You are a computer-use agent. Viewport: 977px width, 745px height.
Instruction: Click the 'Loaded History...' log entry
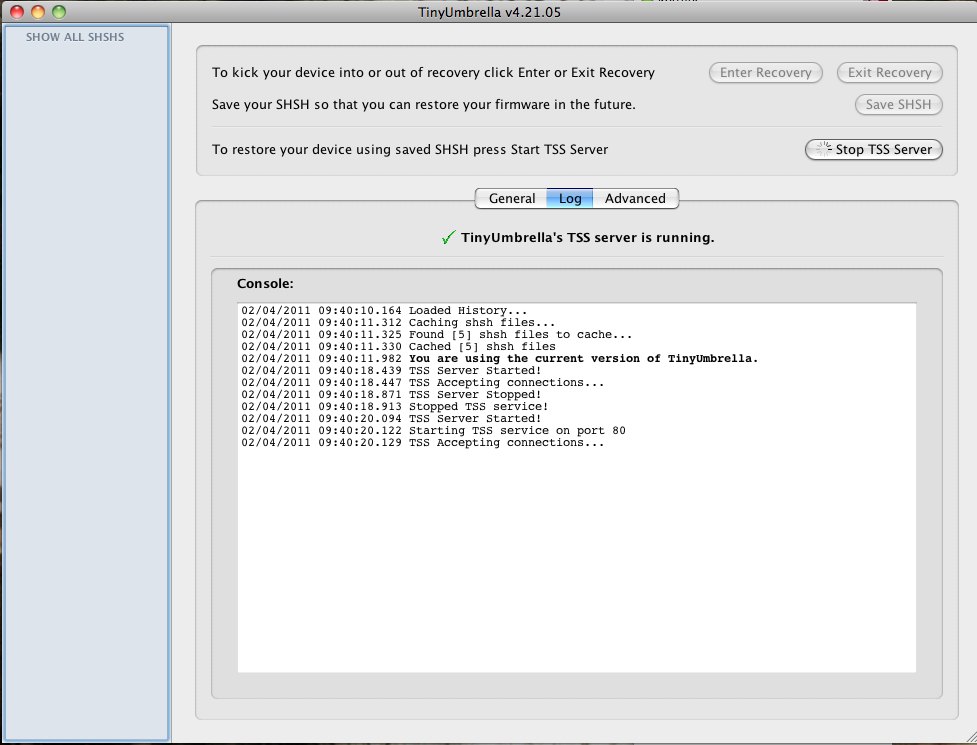tap(467, 310)
